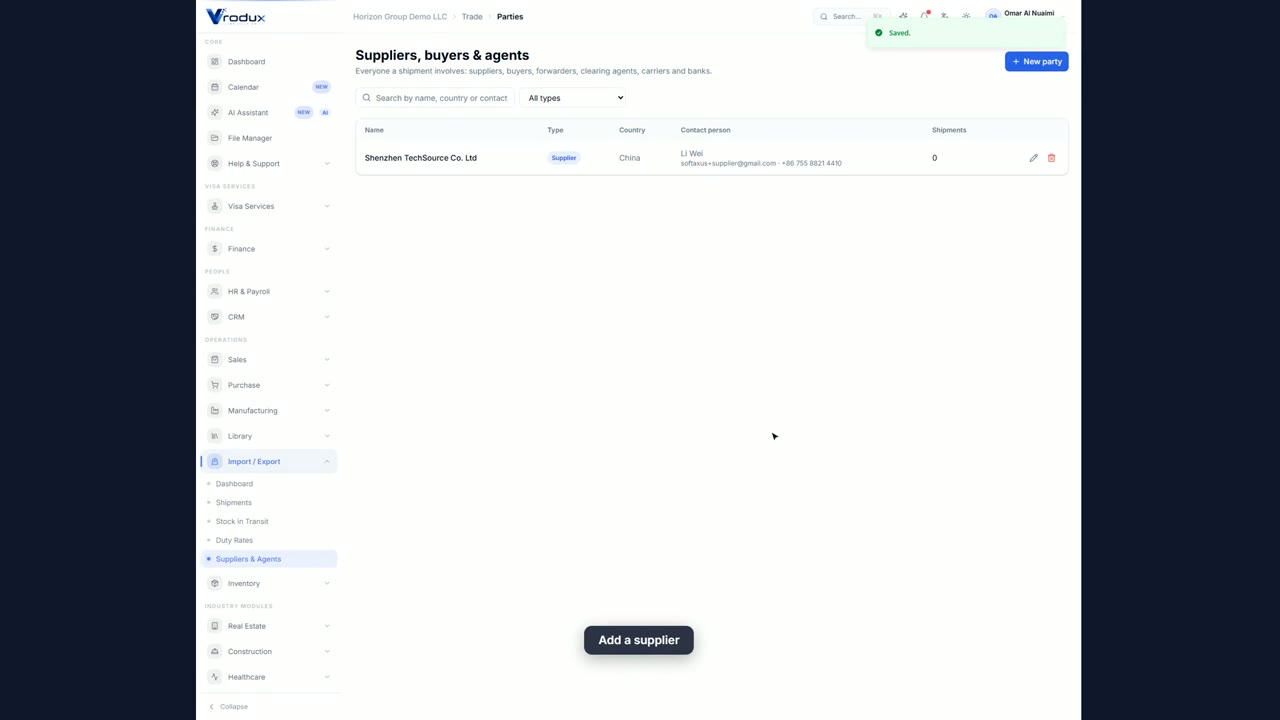Screen dimensions: 1280x720
Task: Open the notifications bell icon
Action: [x=925, y=16]
